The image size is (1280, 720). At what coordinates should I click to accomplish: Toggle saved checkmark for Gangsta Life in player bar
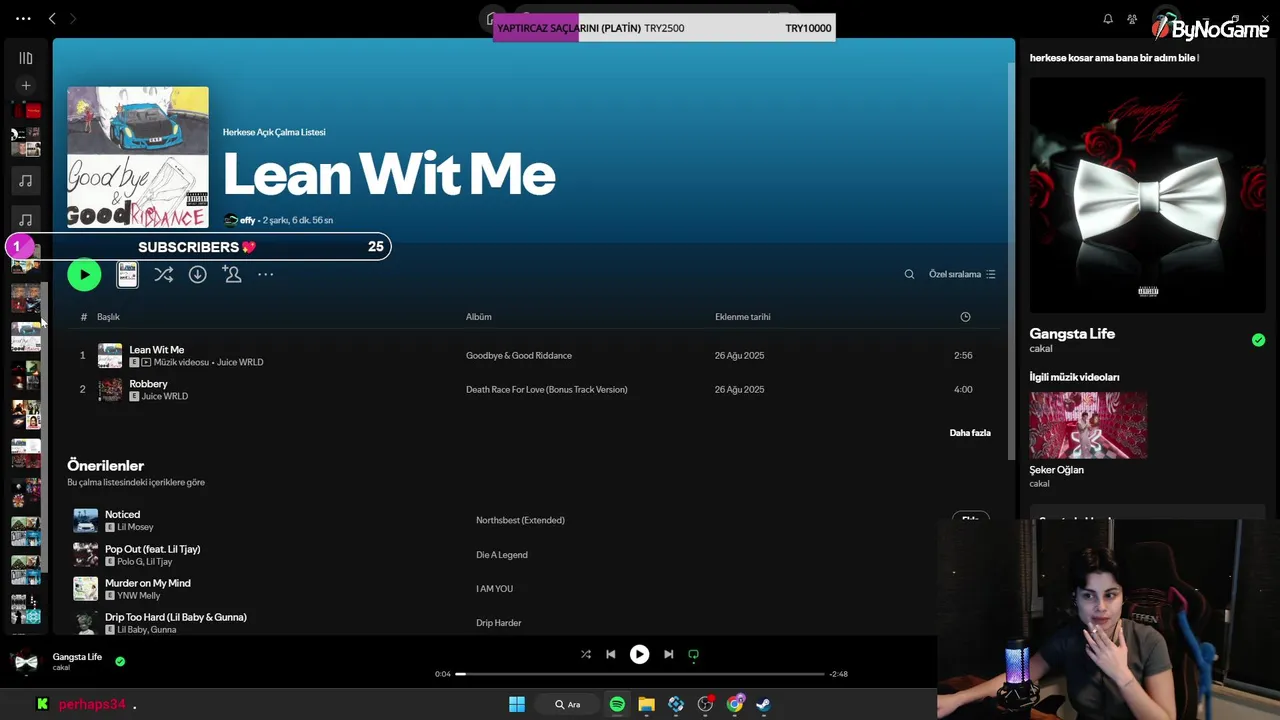(120, 661)
